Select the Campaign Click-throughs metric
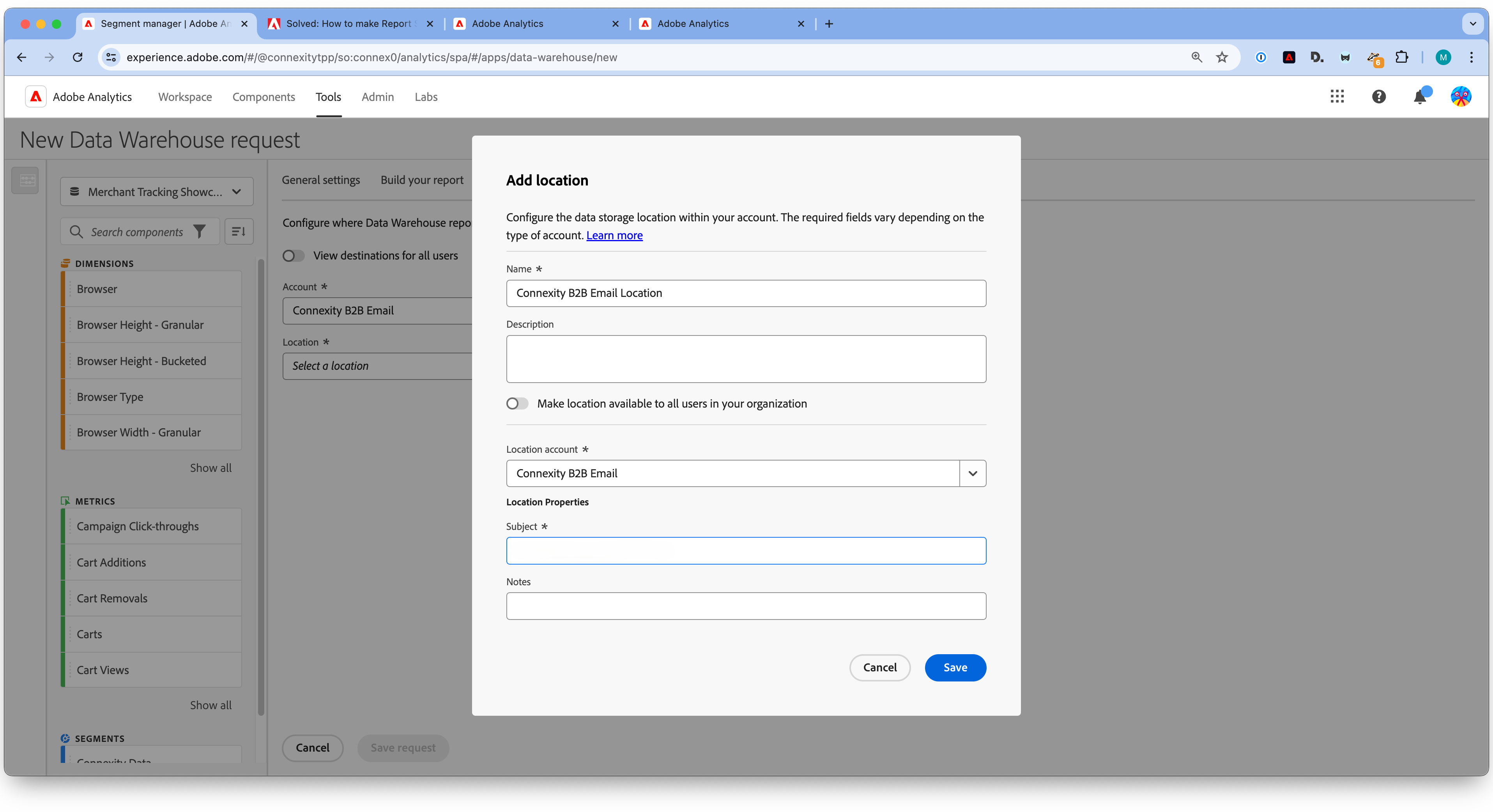 151,526
